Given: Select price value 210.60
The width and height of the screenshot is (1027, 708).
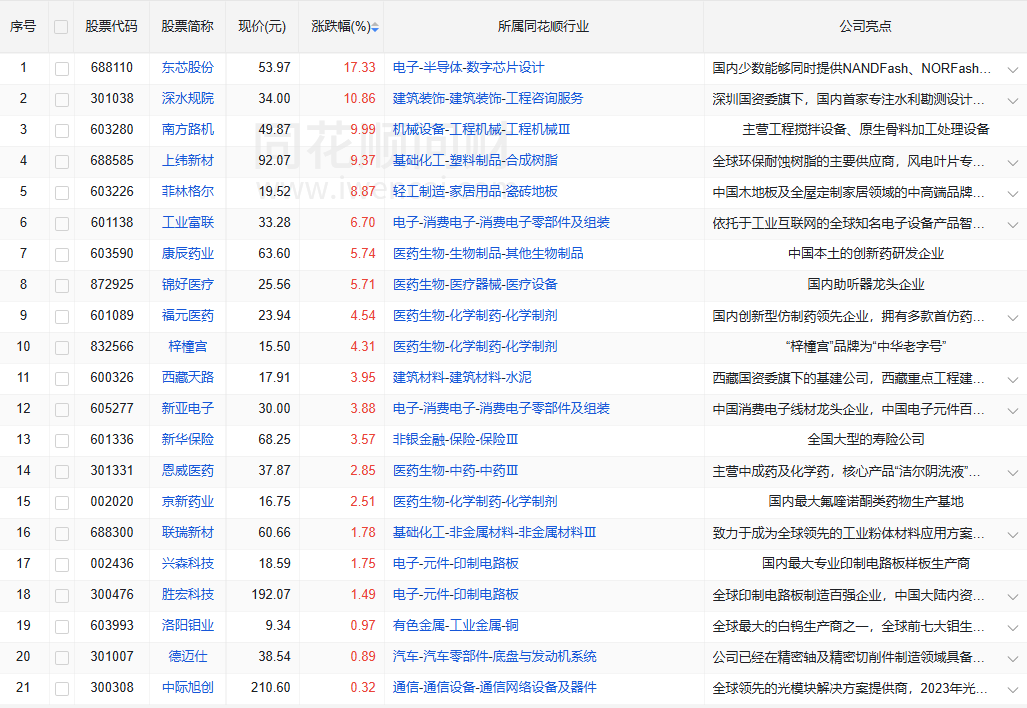Looking at the screenshot, I should pos(271,688).
